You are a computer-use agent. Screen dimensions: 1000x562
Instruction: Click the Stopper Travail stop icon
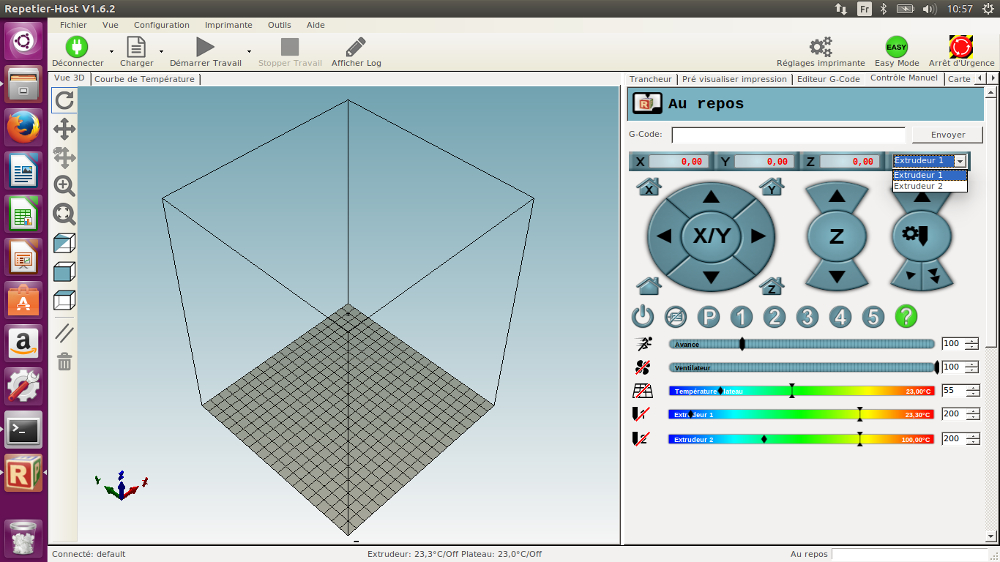(x=290, y=47)
